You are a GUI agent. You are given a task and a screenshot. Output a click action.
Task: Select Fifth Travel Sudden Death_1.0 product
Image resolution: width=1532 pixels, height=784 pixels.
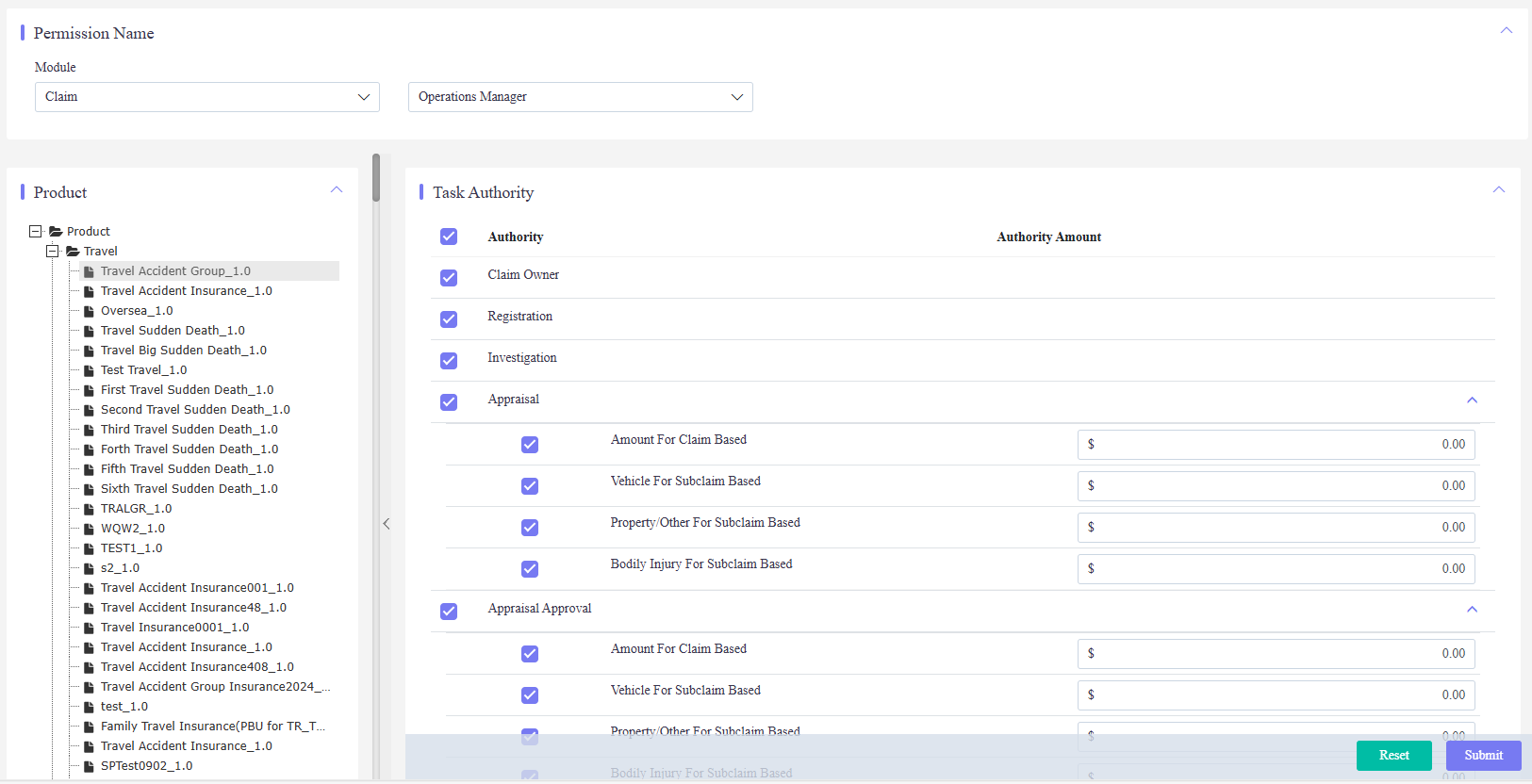click(x=187, y=469)
